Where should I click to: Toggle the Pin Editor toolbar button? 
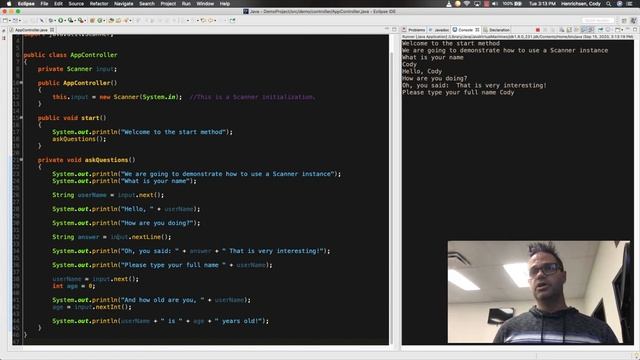(233, 20)
